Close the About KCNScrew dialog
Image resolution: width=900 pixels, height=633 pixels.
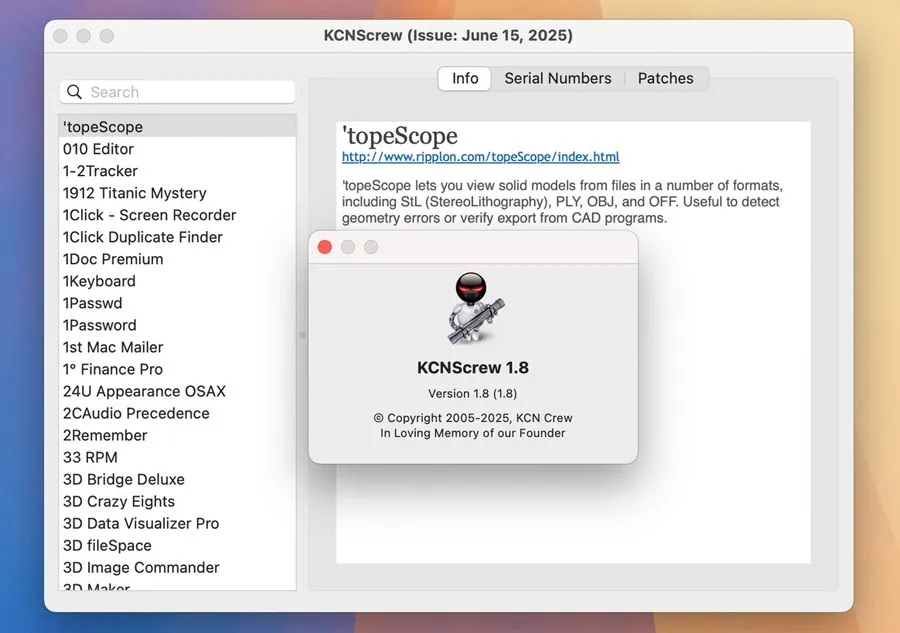324,247
